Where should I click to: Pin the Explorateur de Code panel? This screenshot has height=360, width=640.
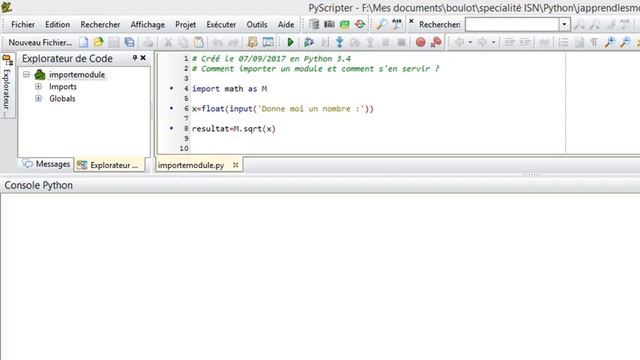(x=135, y=58)
